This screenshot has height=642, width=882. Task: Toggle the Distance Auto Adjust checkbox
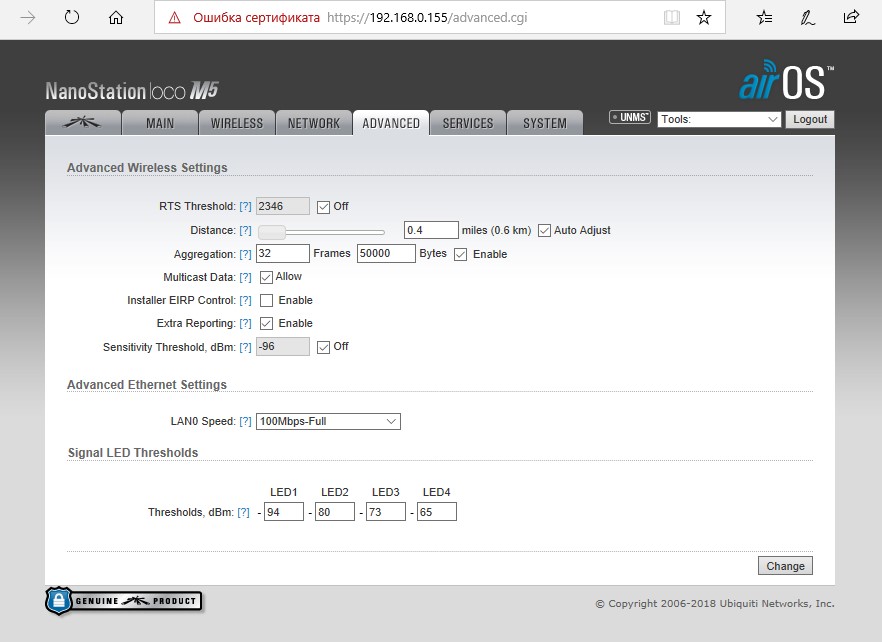point(544,231)
